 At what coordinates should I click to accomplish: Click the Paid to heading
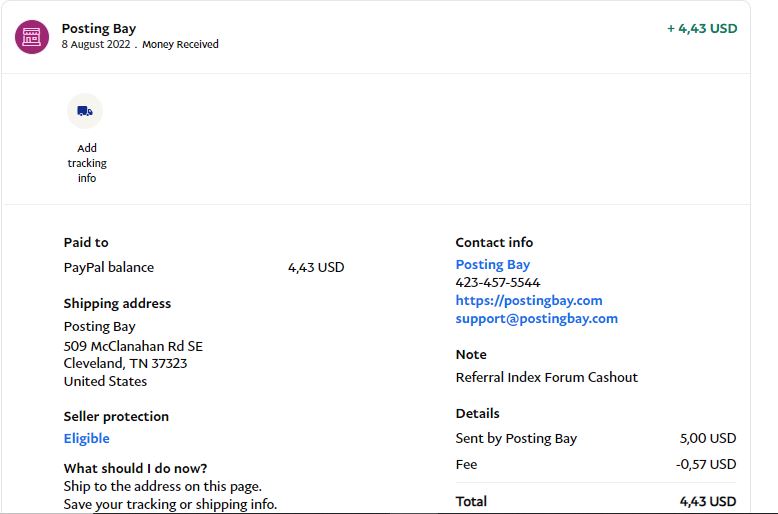point(86,243)
